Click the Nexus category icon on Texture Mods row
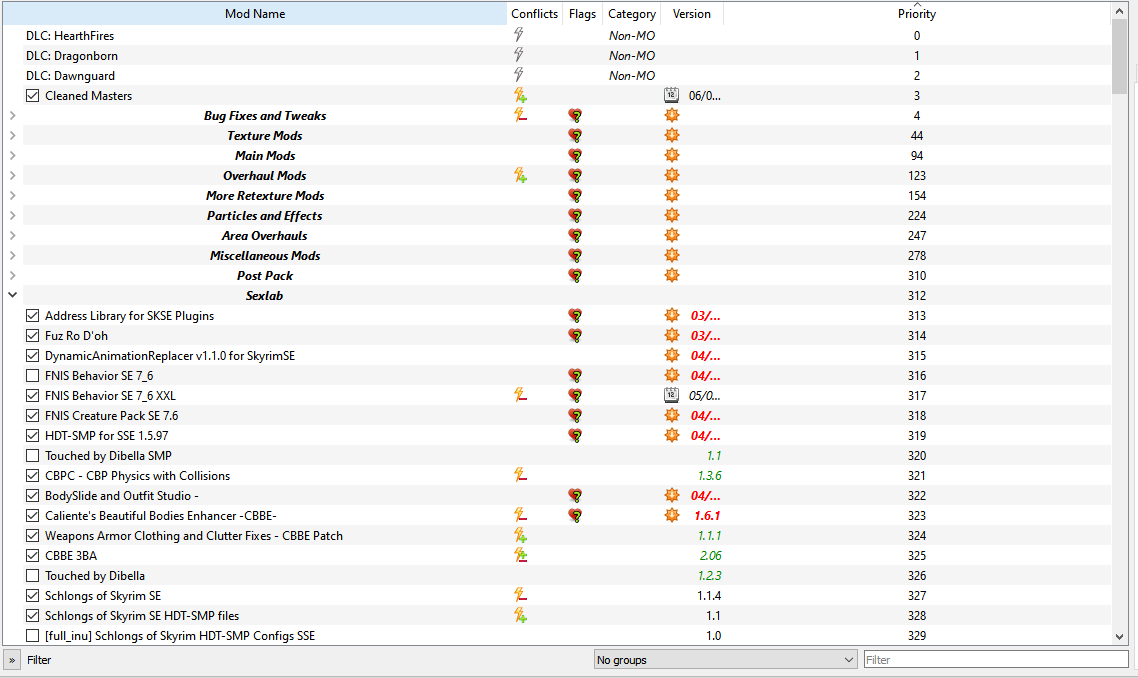Viewport: 1138px width, 678px height. click(x=672, y=135)
